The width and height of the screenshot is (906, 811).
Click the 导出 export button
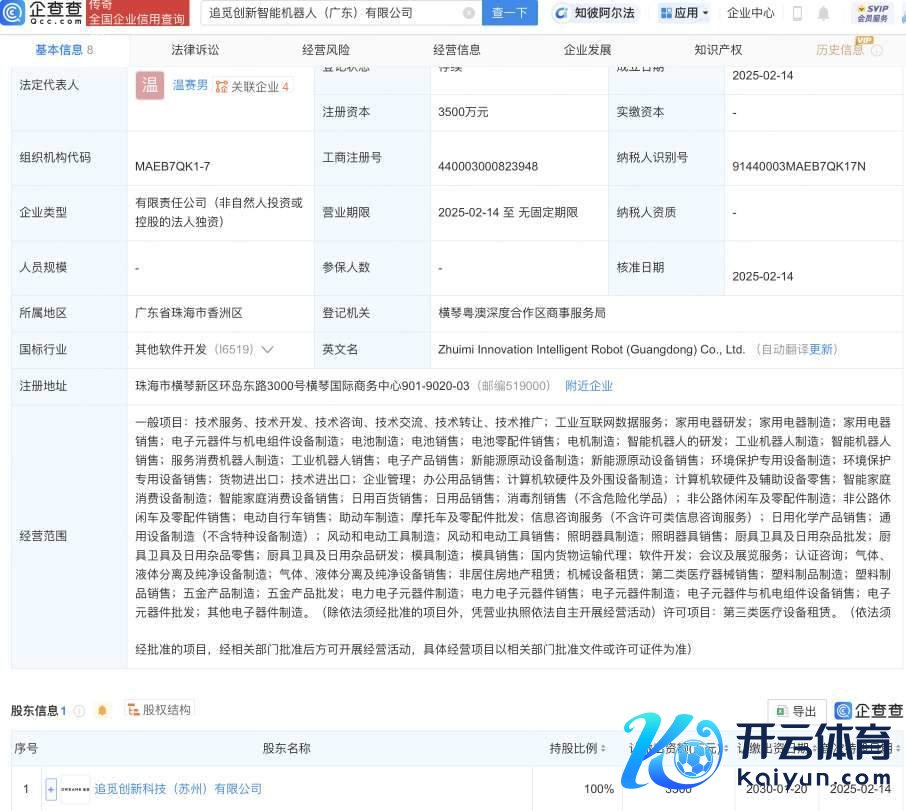tap(797, 711)
